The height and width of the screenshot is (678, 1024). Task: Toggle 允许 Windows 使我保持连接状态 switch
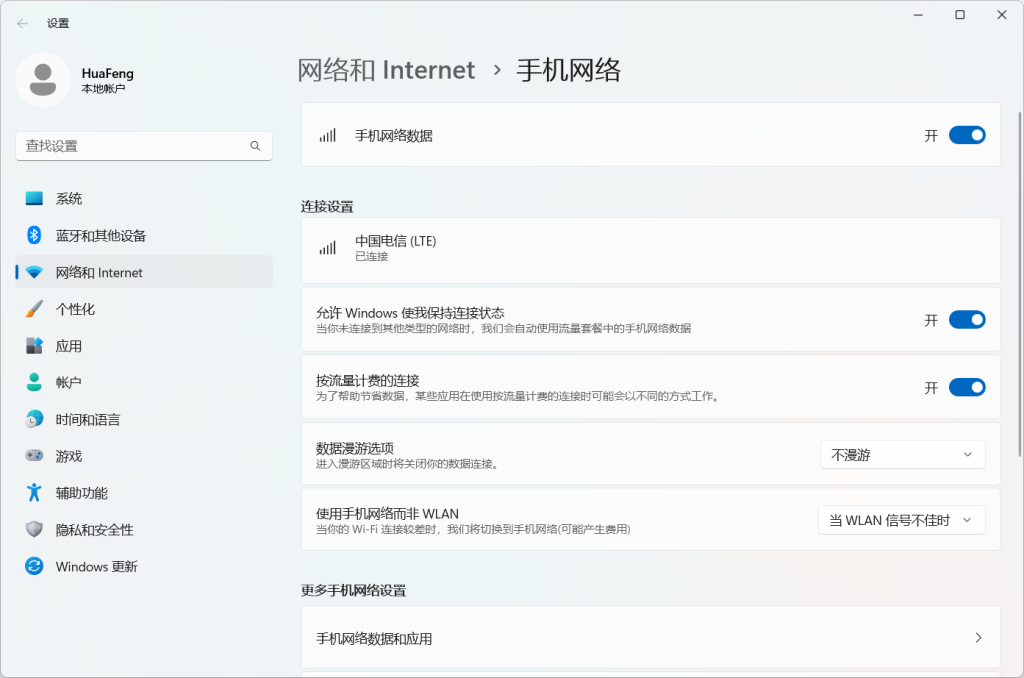coord(966,320)
